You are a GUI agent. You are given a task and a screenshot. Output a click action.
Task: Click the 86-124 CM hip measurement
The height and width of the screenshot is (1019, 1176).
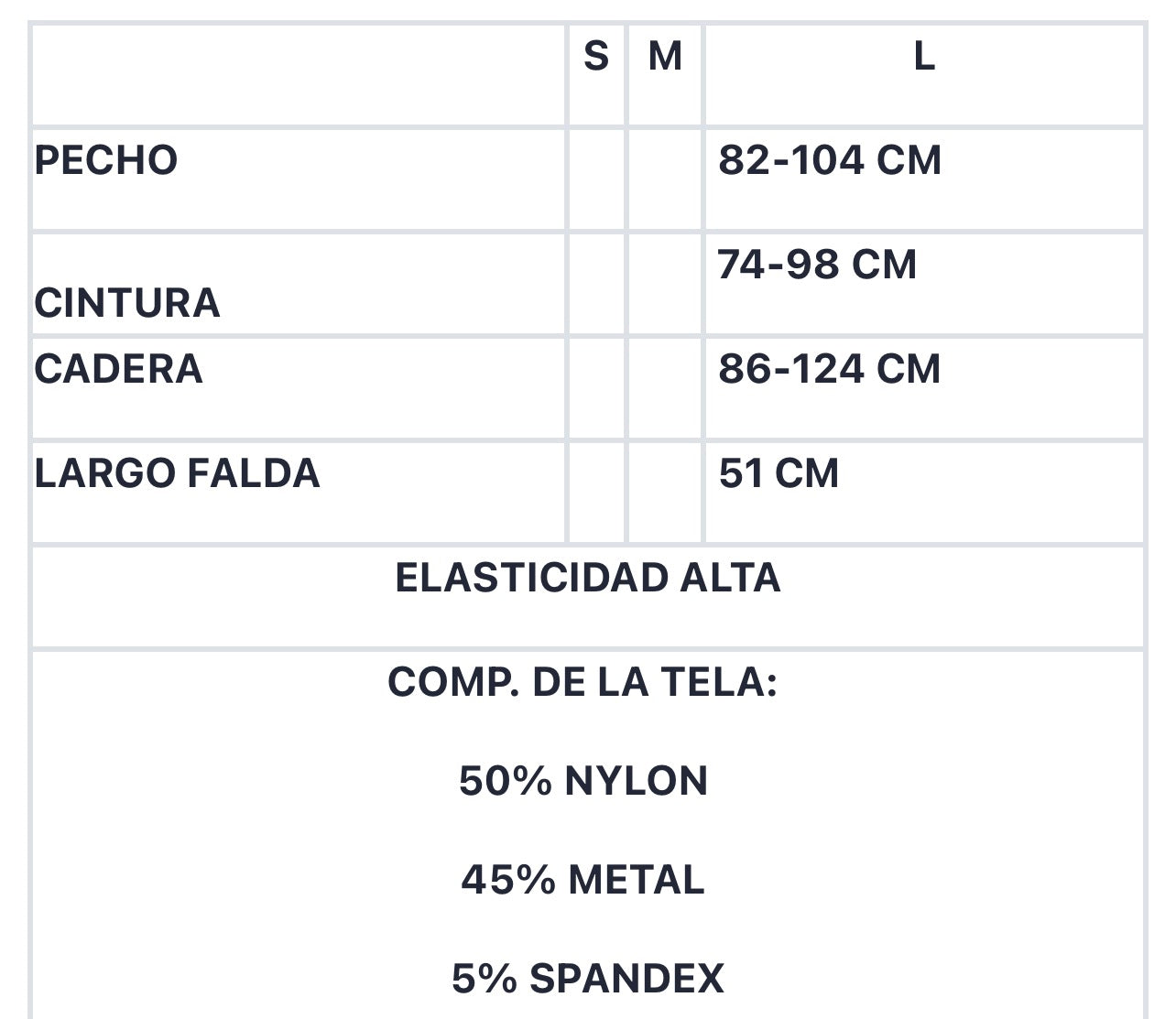[x=830, y=369]
